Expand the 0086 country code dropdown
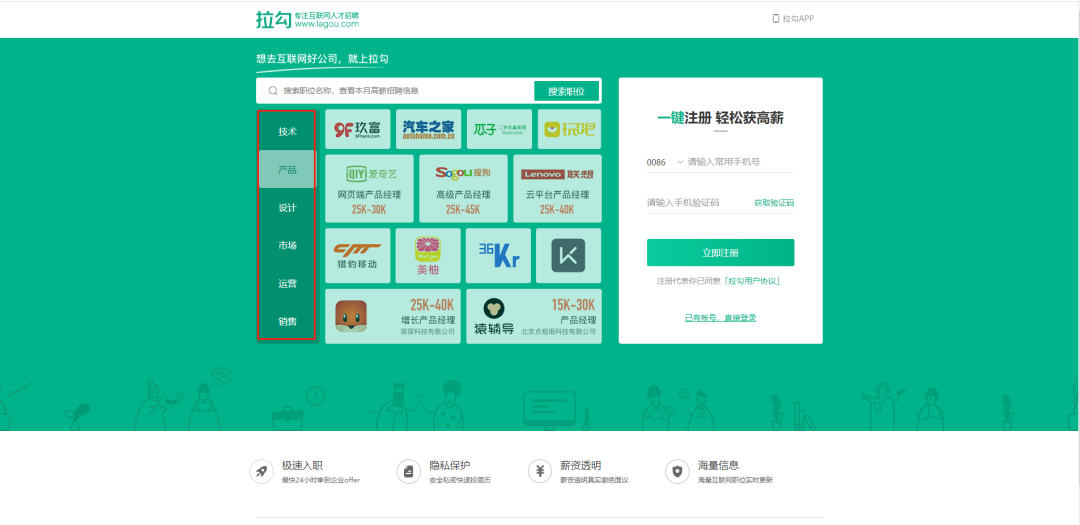This screenshot has height=525, width=1080. pos(665,162)
